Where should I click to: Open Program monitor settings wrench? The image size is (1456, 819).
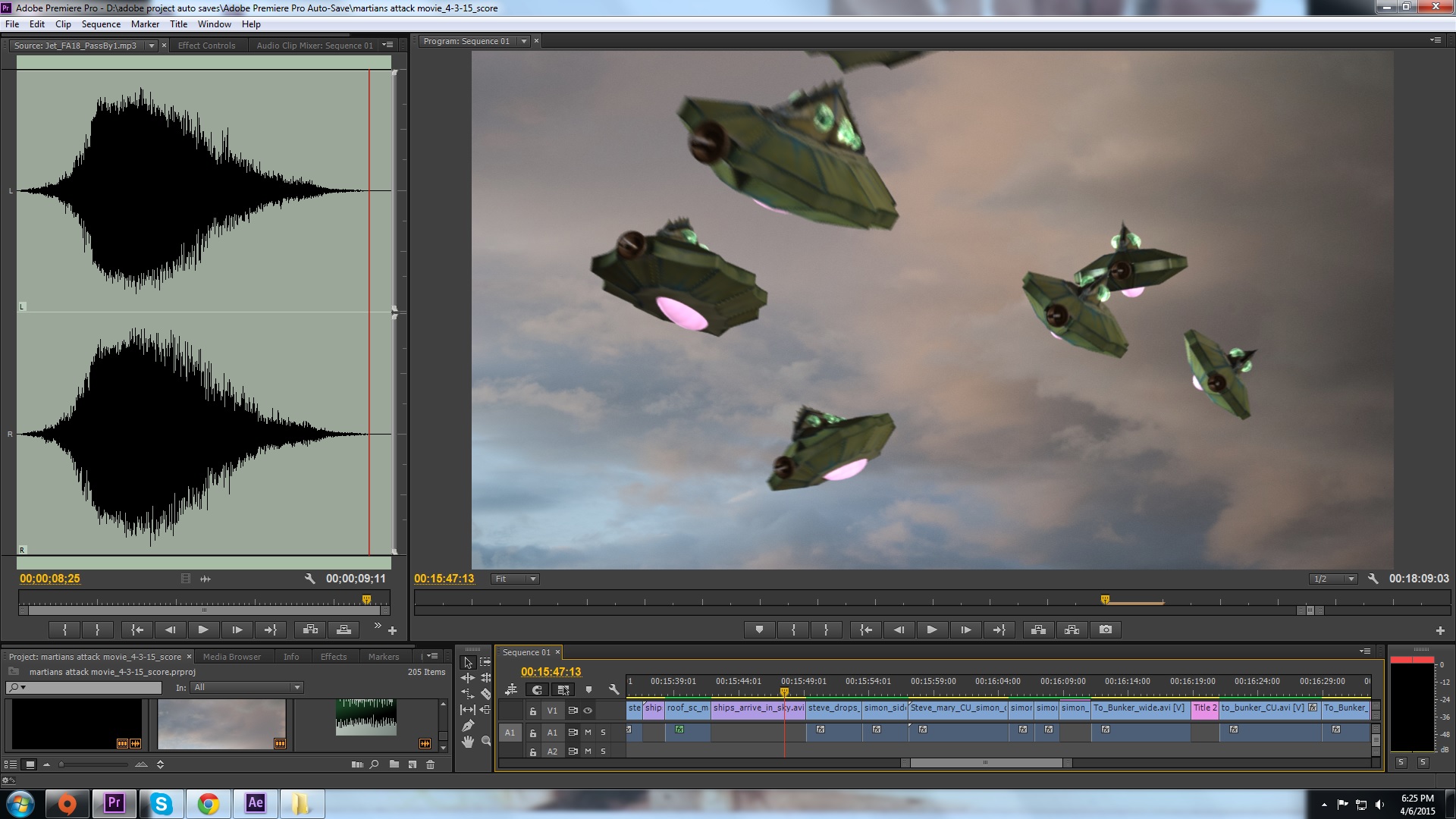tap(1373, 579)
